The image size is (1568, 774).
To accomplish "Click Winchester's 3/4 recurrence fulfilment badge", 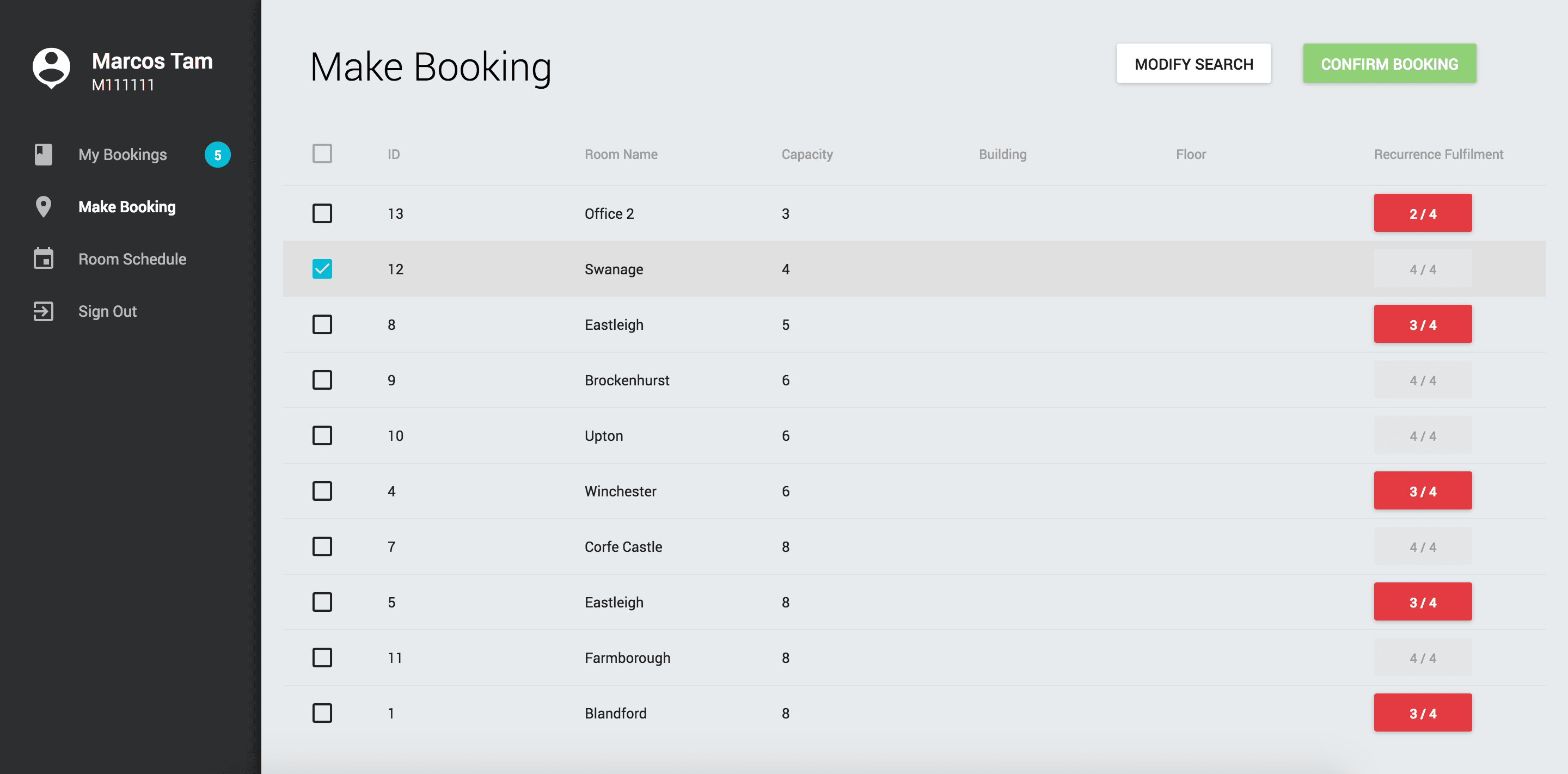I will [x=1422, y=490].
